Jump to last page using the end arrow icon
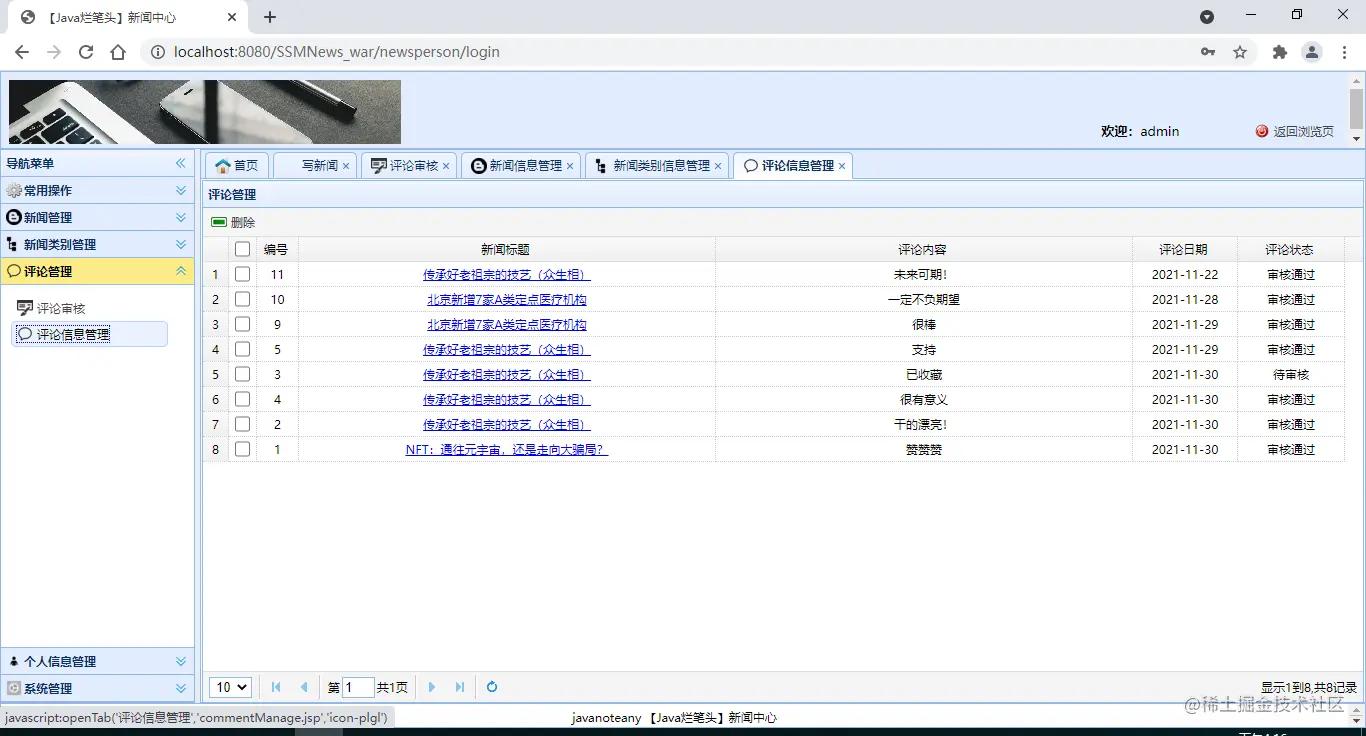1366x736 pixels. [461, 687]
